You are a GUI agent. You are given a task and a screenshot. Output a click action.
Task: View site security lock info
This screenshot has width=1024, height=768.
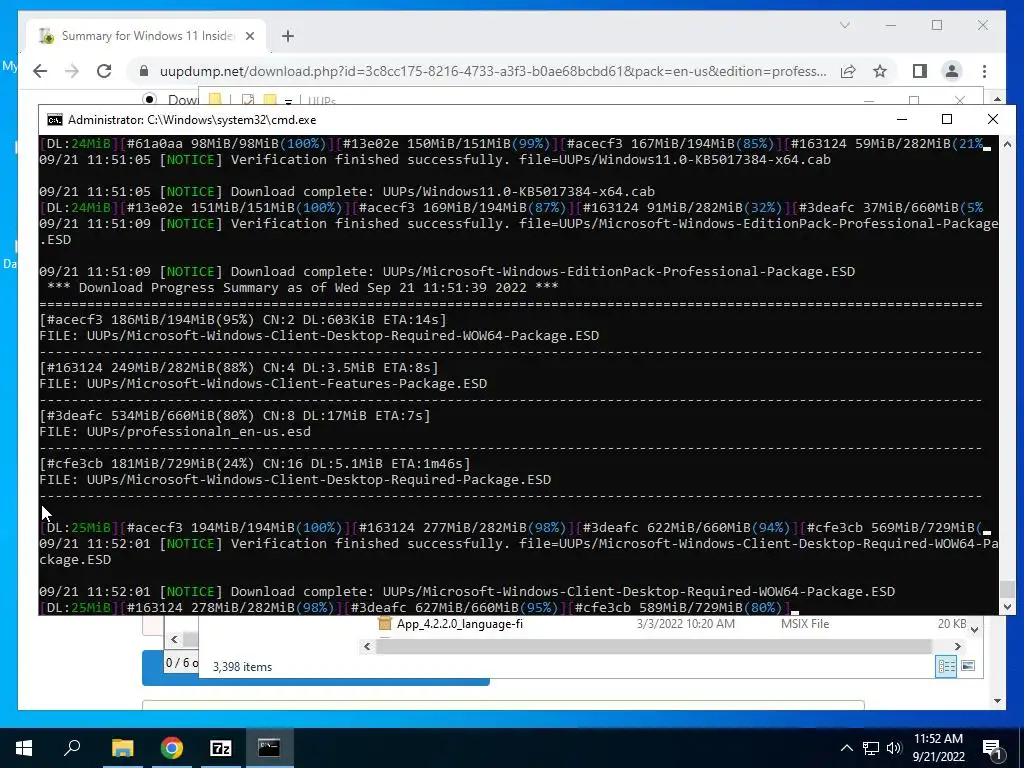(144, 71)
